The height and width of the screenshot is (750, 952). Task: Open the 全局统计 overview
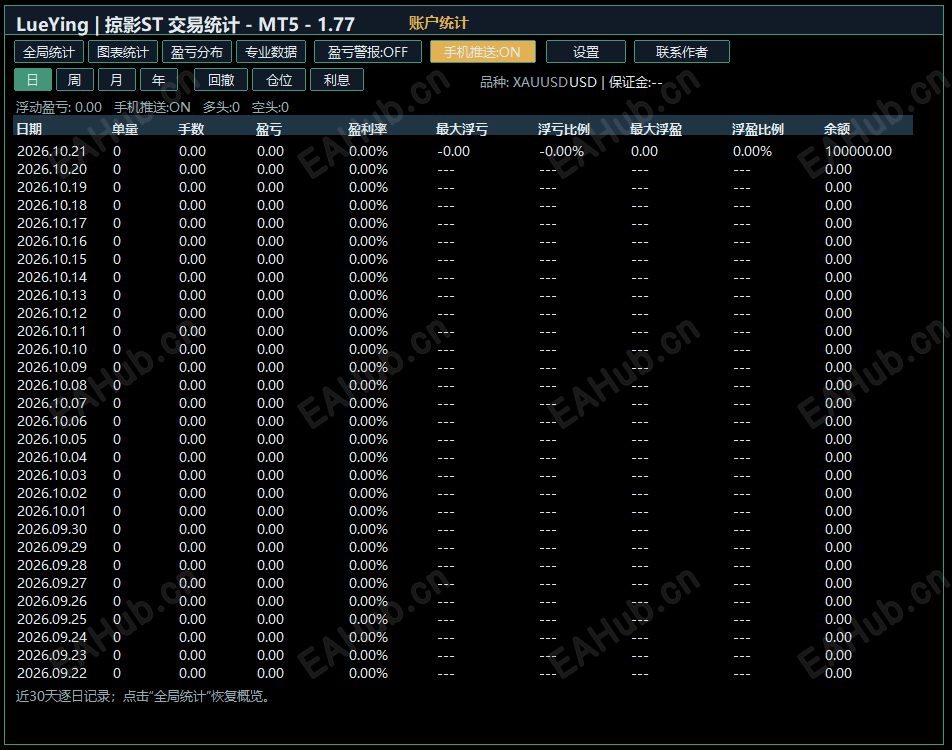49,52
